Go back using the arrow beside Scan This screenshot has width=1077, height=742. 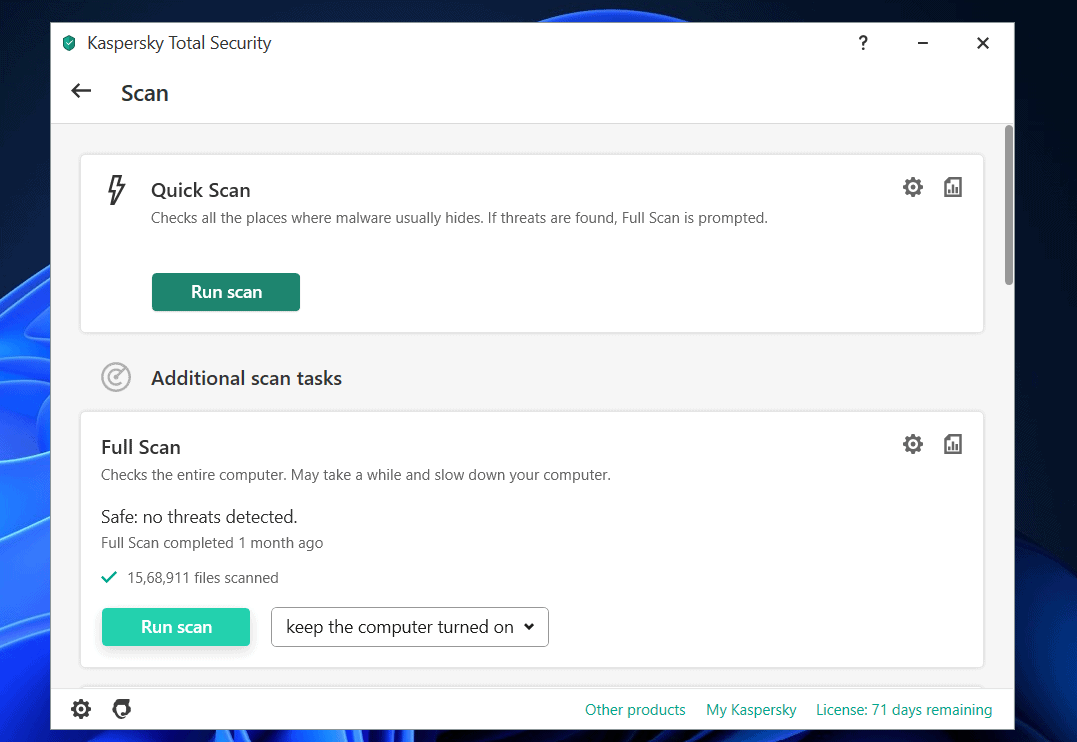tap(81, 91)
